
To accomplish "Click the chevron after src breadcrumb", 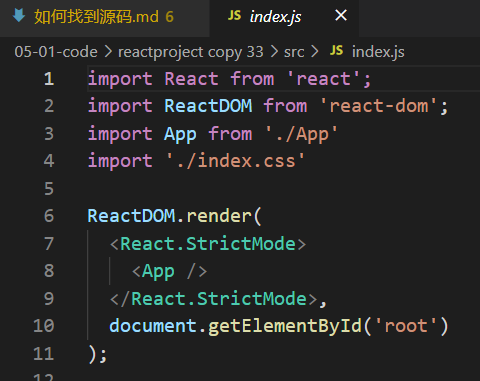I will pos(315,52).
